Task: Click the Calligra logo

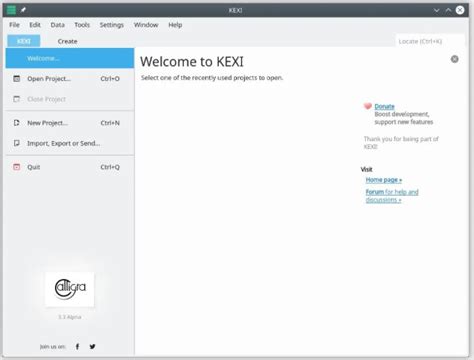Action: point(70,289)
